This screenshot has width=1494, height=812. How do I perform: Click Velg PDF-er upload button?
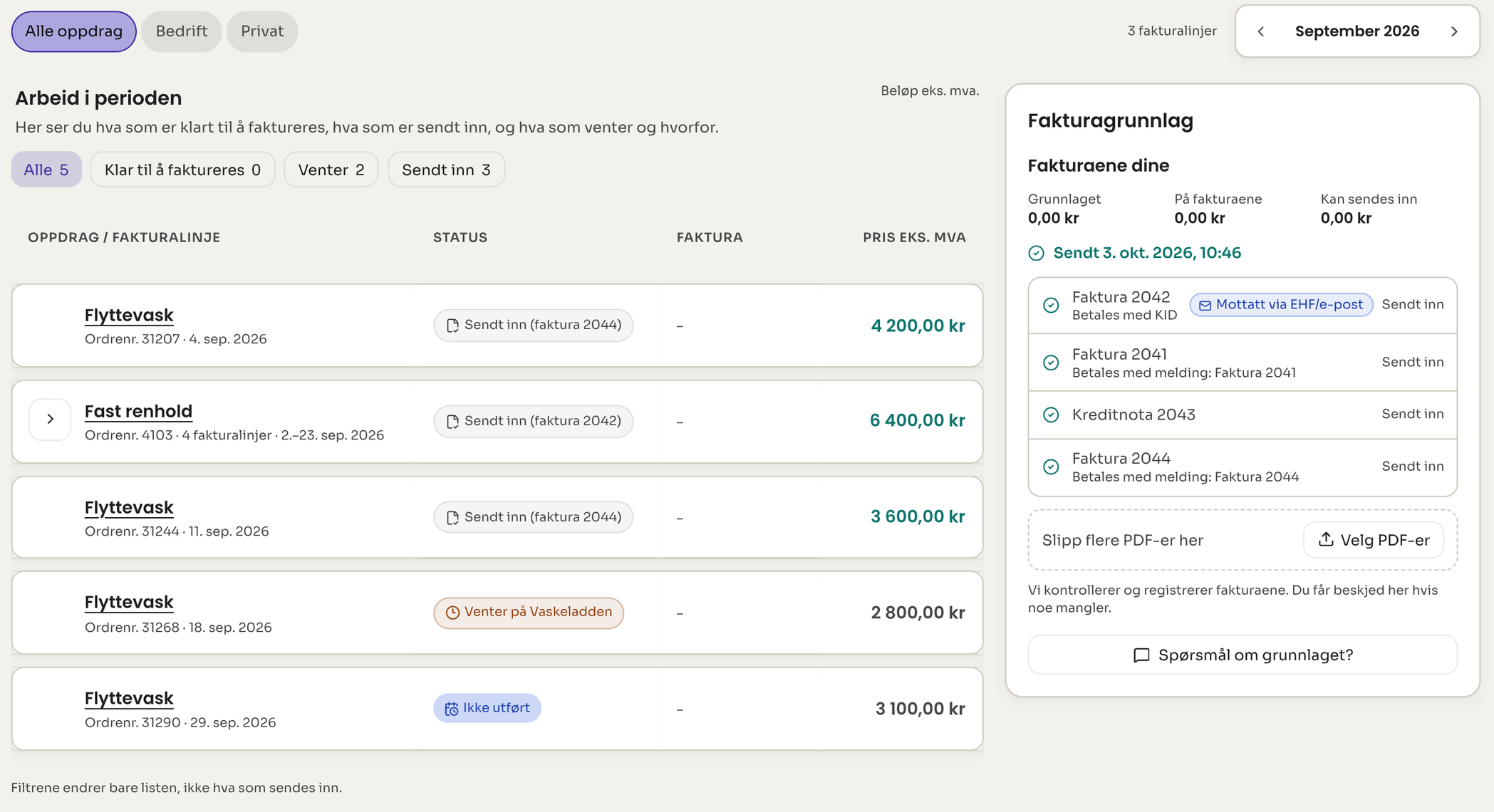1374,540
